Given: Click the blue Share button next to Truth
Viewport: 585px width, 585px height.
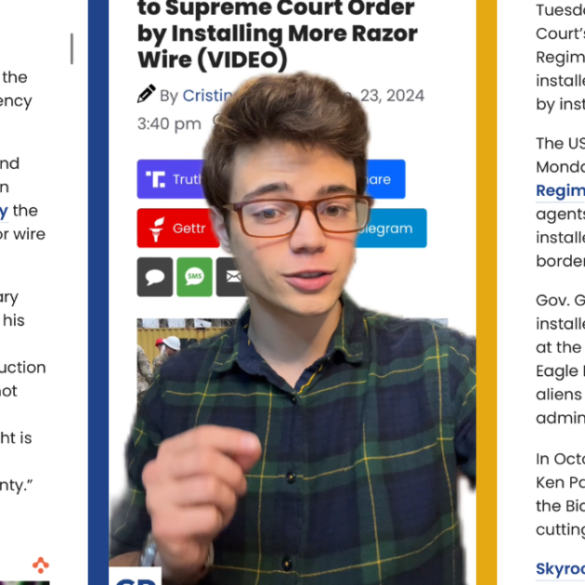Looking at the screenshot, I should [384, 179].
